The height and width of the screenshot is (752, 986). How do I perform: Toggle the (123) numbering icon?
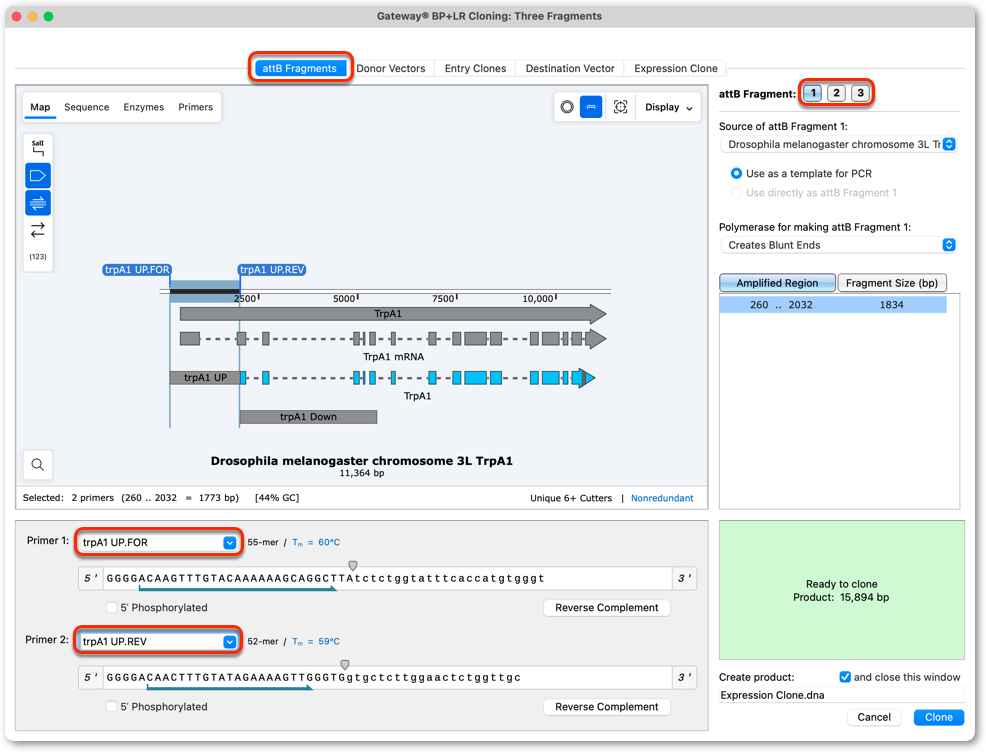pyautogui.click(x=38, y=257)
